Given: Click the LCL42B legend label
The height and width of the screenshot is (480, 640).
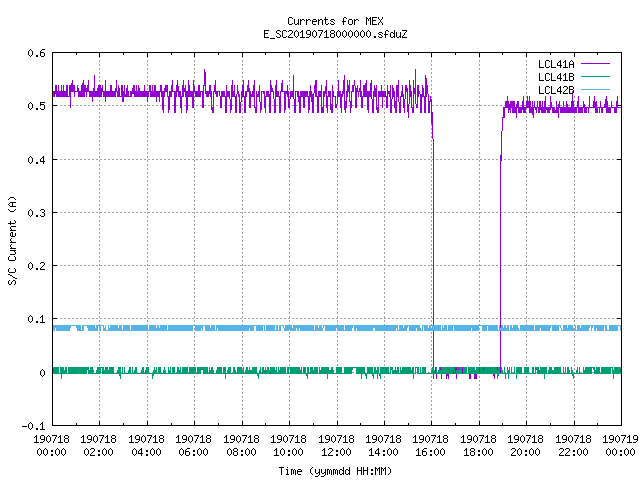Looking at the screenshot, I should click(x=556, y=90).
